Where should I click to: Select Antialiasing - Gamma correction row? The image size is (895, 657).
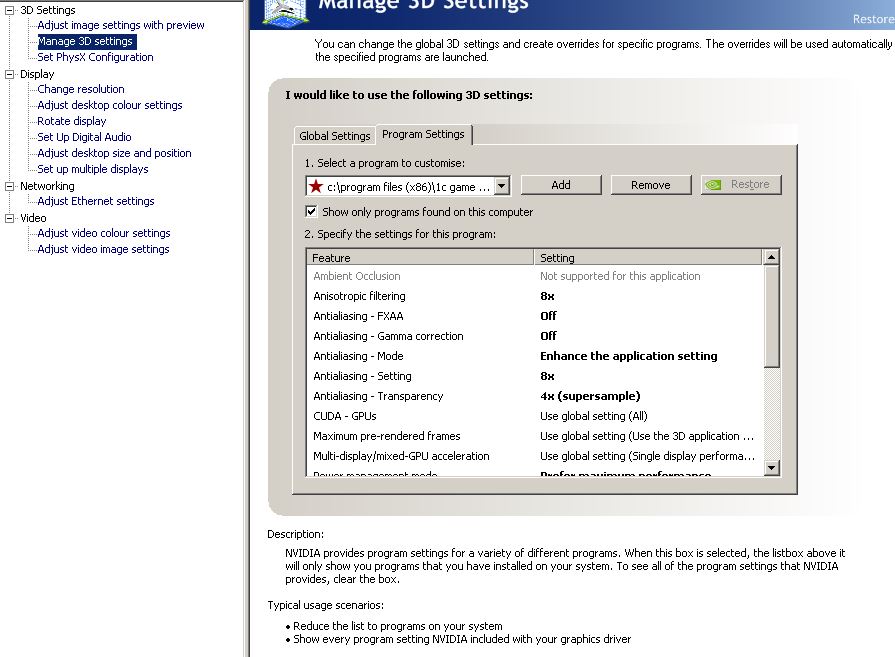click(535, 336)
